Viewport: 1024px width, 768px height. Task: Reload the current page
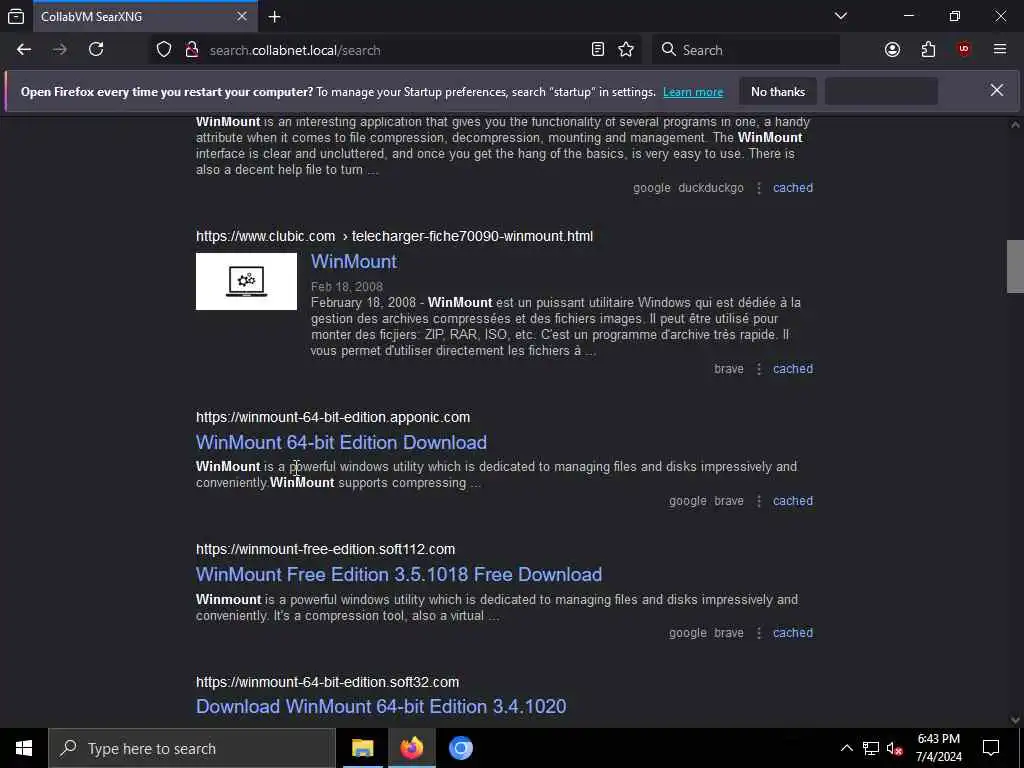[x=96, y=50]
